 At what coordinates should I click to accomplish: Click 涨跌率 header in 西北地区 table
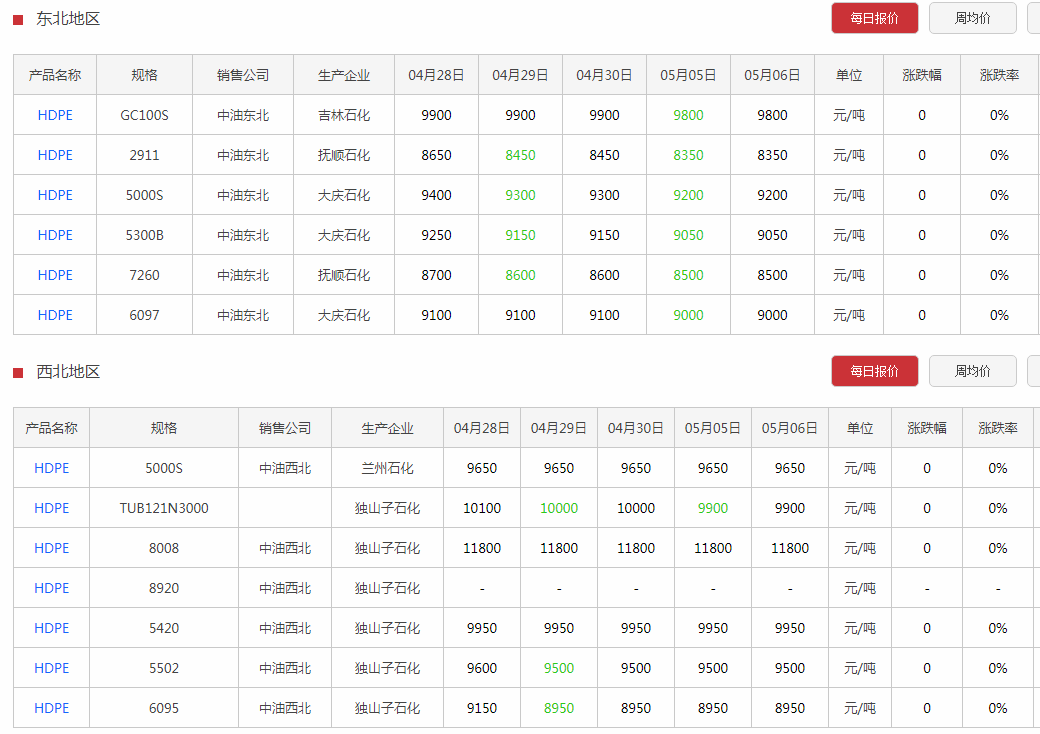(x=998, y=428)
